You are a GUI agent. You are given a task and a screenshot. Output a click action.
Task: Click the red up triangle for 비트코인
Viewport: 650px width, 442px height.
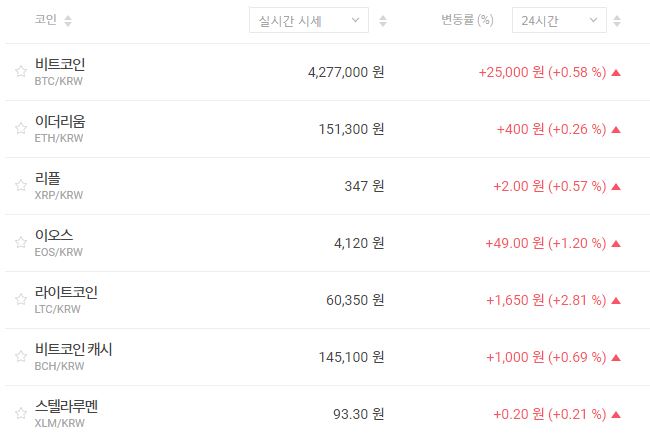click(616, 72)
